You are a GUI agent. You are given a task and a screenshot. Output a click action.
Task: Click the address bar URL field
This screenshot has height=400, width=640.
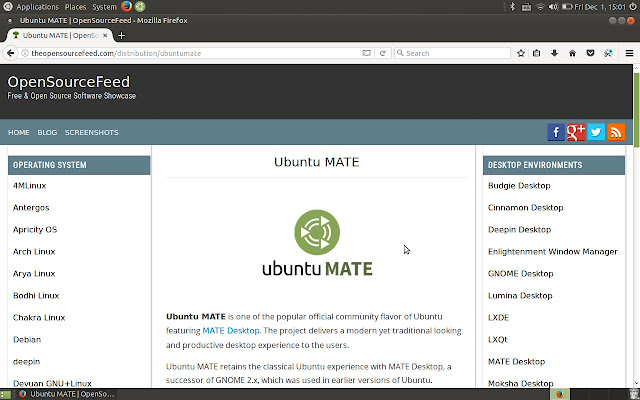[x=196, y=53]
